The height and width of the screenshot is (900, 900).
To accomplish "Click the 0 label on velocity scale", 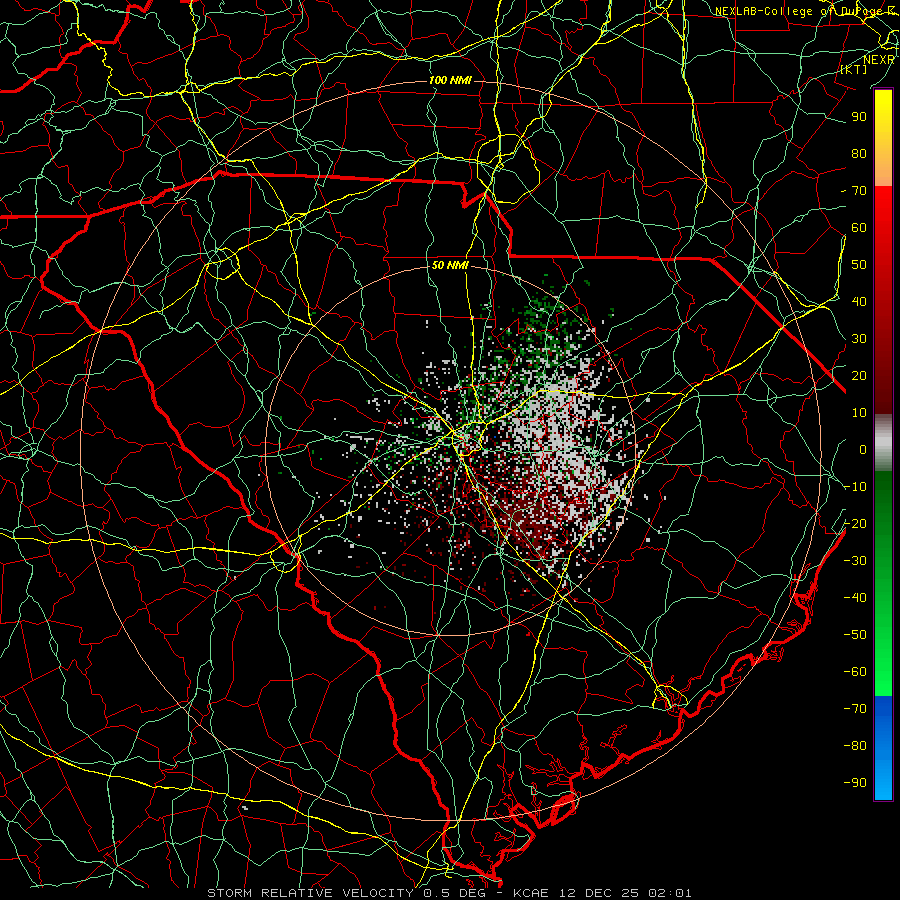I will point(863,450).
